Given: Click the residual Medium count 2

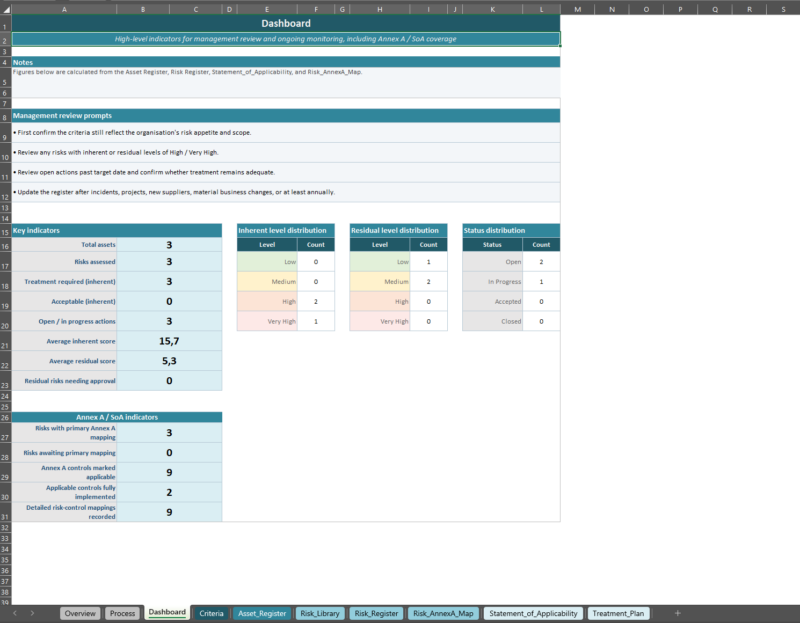Looking at the screenshot, I should pos(429,282).
